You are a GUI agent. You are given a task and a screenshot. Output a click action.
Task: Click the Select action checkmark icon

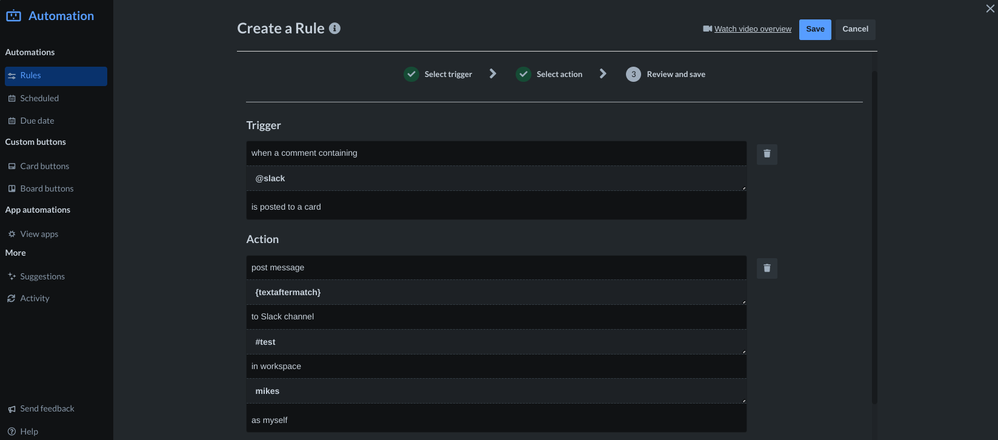coord(523,74)
